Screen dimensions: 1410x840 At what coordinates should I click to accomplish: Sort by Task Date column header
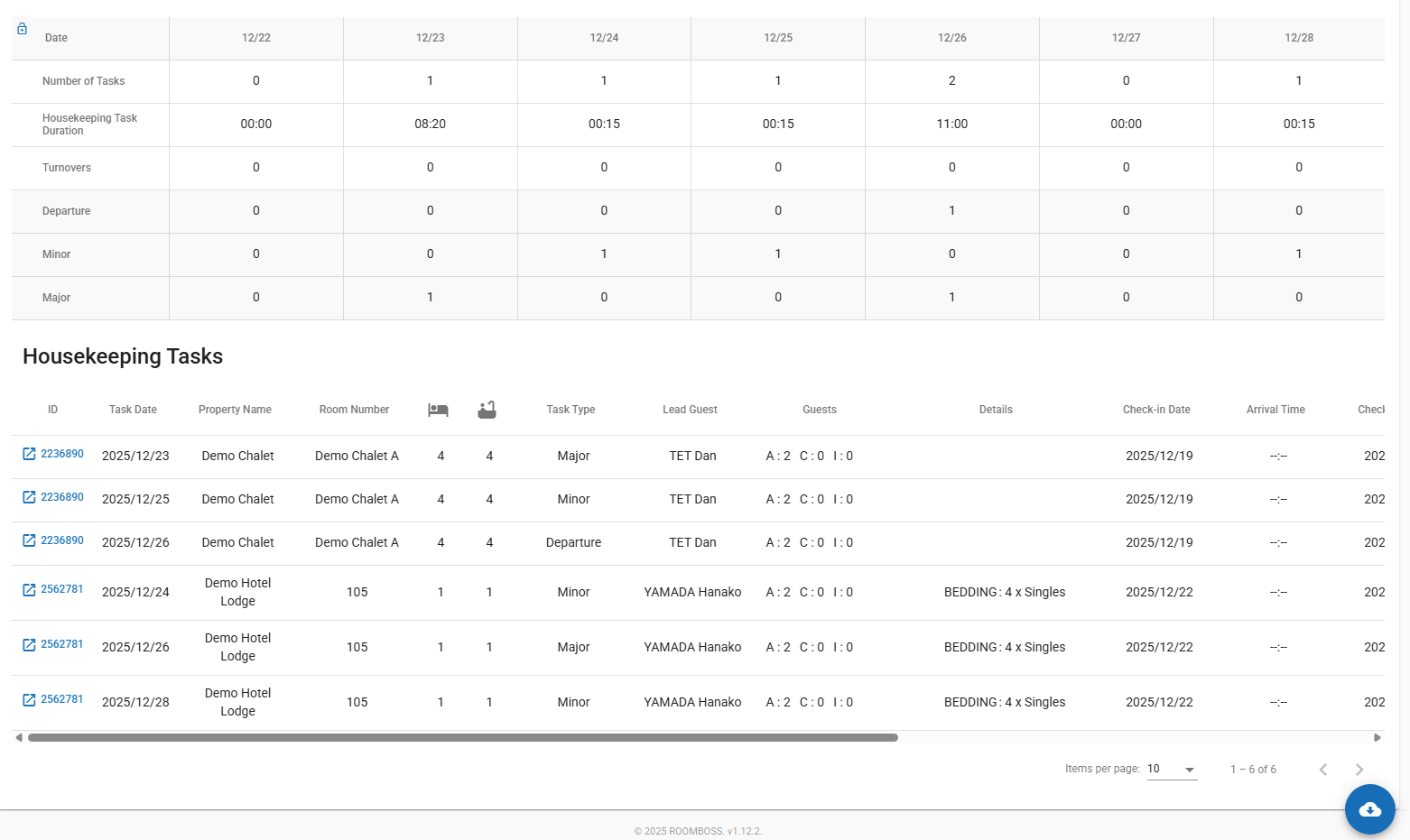[x=133, y=410]
